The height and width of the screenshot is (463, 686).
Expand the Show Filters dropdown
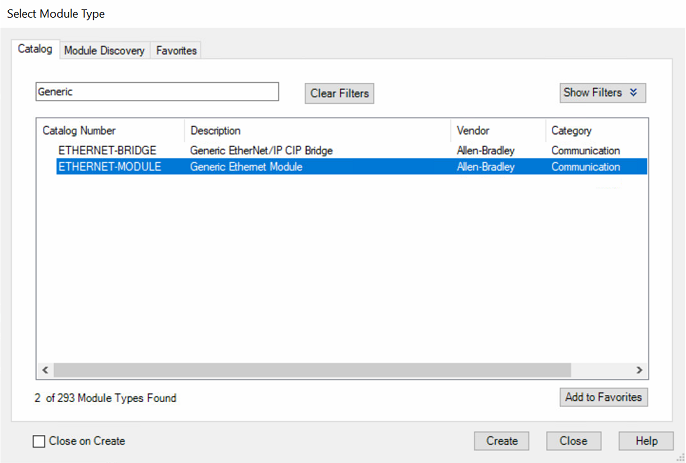click(603, 93)
